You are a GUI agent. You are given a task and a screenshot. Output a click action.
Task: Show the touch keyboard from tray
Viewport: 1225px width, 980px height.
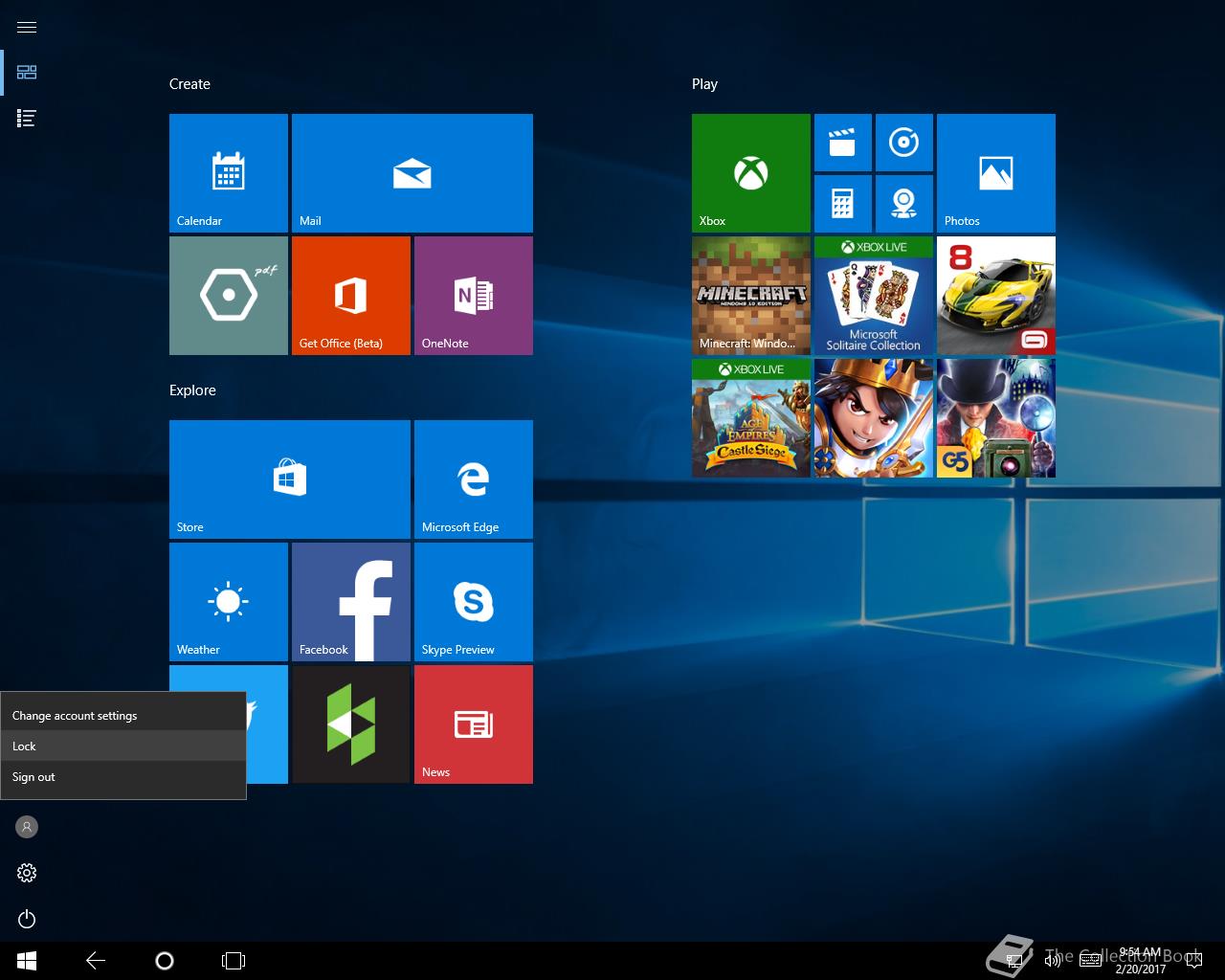pyautogui.click(x=1090, y=961)
